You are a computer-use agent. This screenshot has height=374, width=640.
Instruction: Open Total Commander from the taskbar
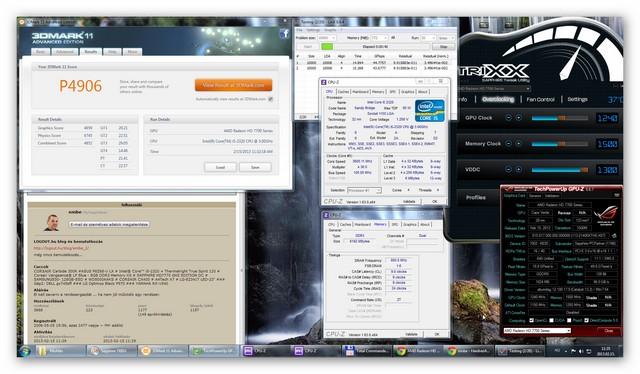click(366, 351)
